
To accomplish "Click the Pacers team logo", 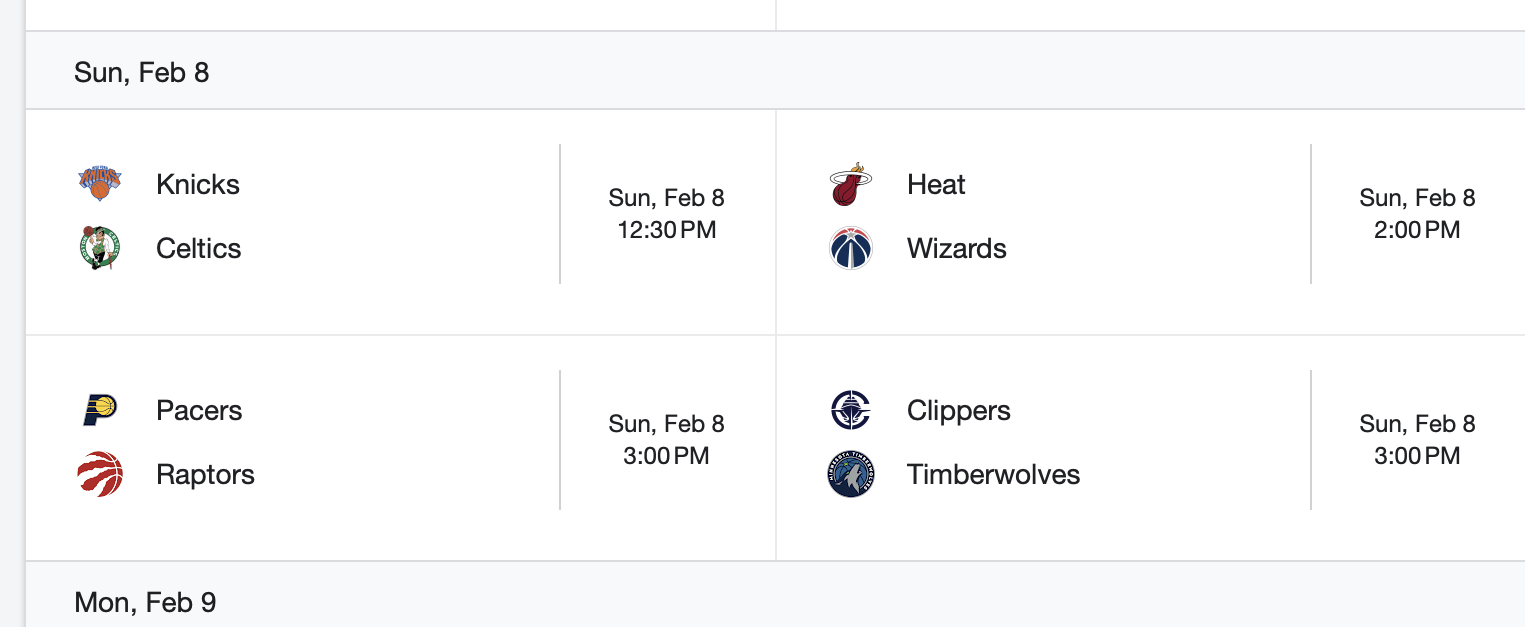I will (x=100, y=410).
